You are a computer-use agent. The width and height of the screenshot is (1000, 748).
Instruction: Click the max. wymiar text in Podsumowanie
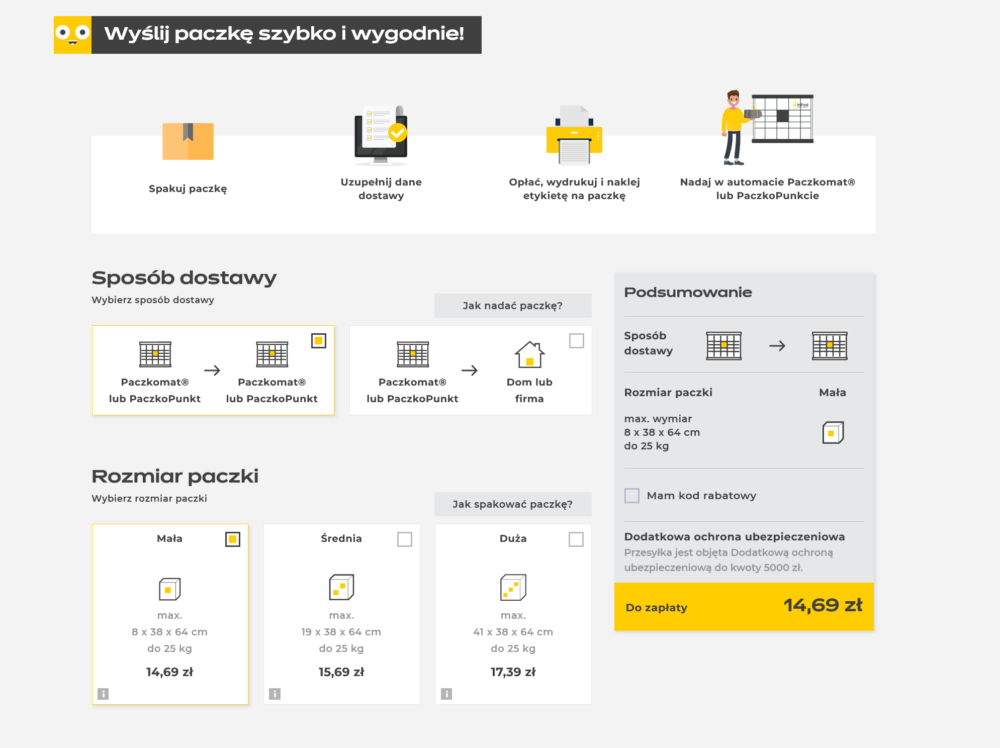(x=658, y=419)
